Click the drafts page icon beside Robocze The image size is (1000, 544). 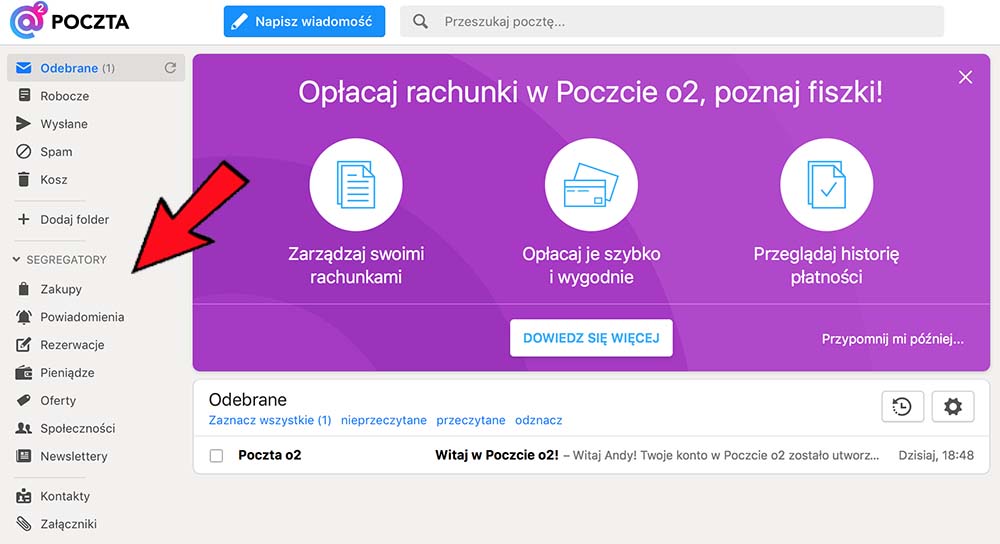point(24,96)
